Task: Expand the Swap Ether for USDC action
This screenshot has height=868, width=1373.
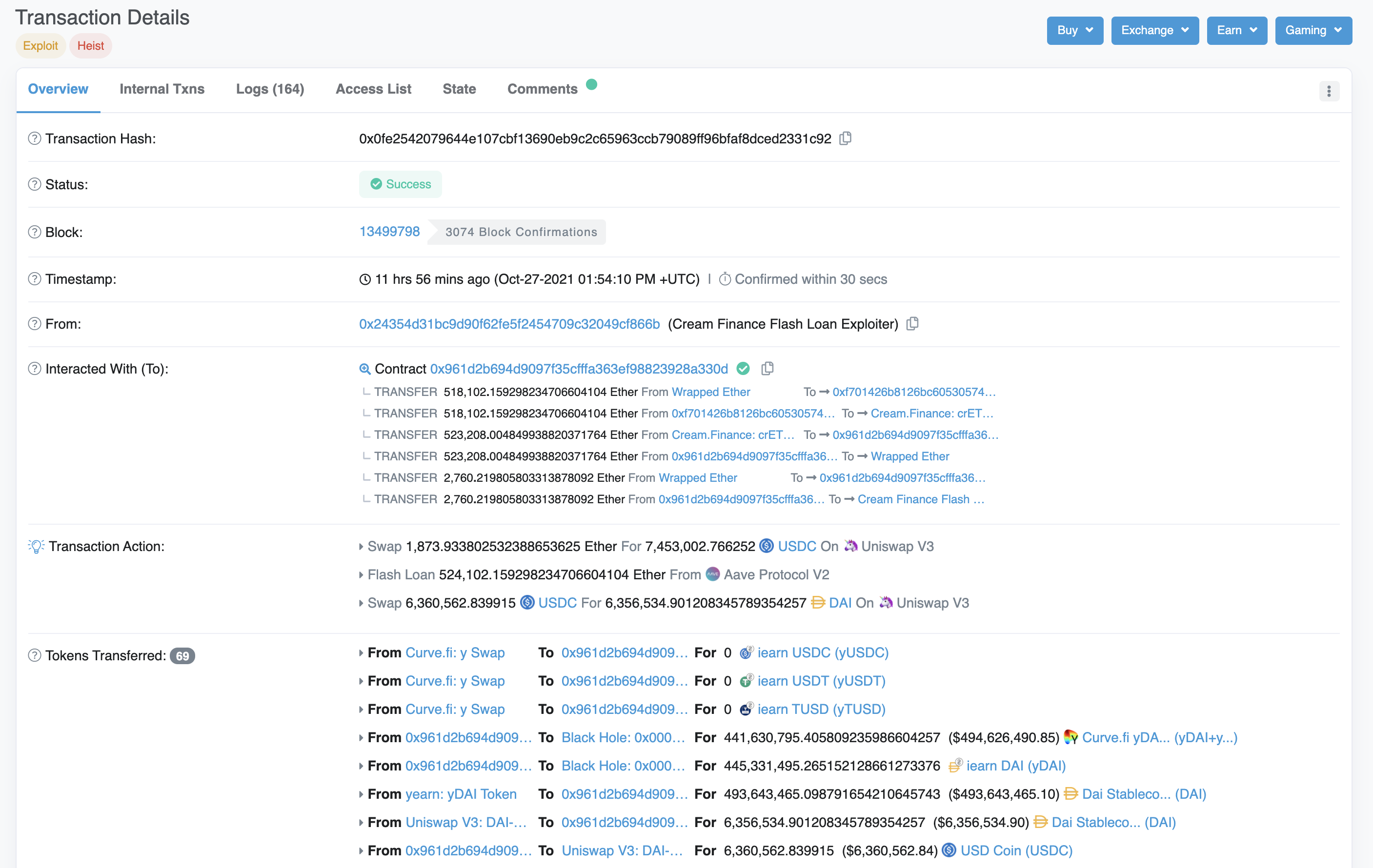Action: click(361, 547)
